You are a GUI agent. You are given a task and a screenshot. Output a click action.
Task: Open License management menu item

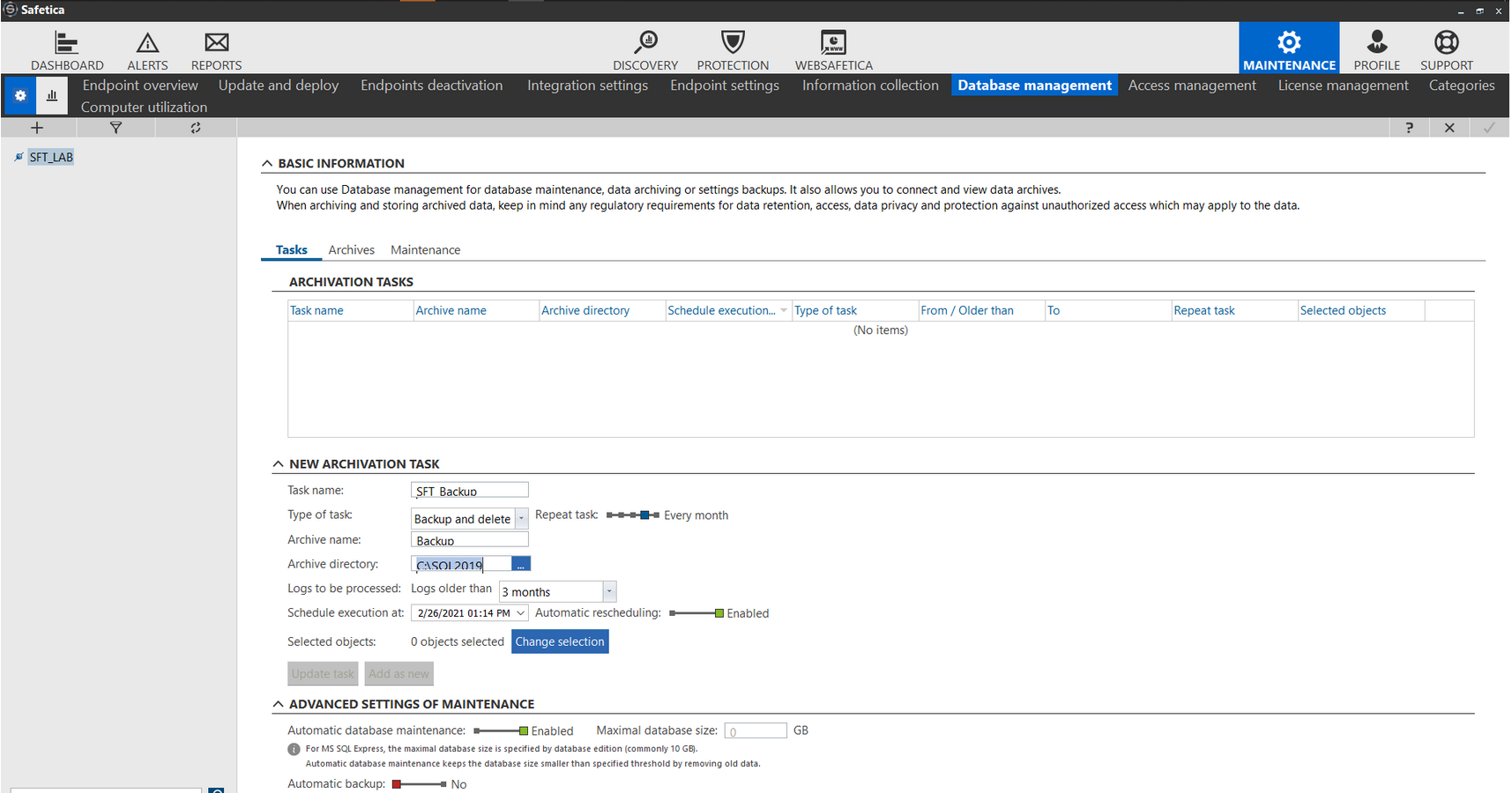1343,85
